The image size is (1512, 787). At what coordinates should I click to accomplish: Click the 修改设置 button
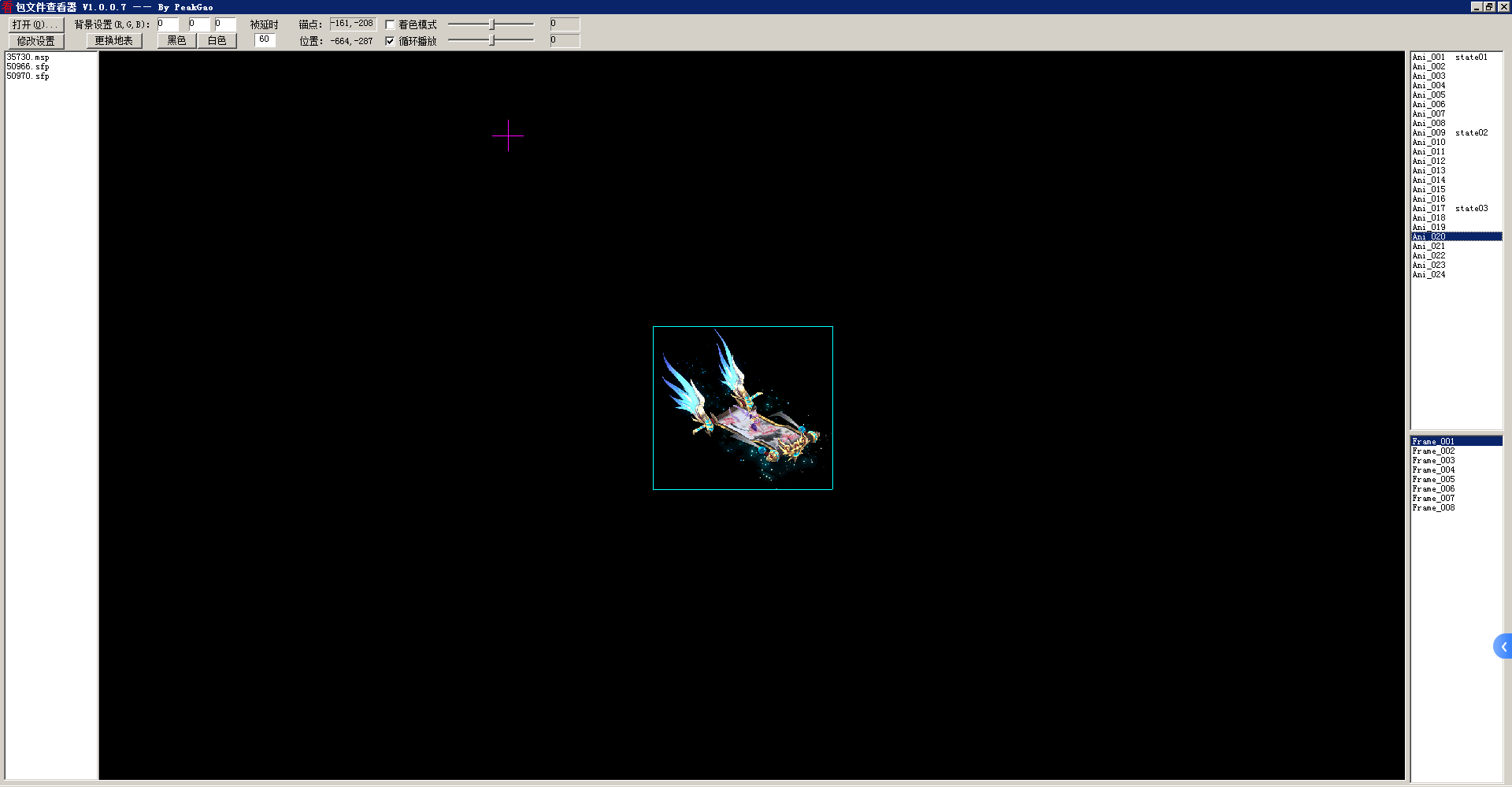(x=35, y=41)
